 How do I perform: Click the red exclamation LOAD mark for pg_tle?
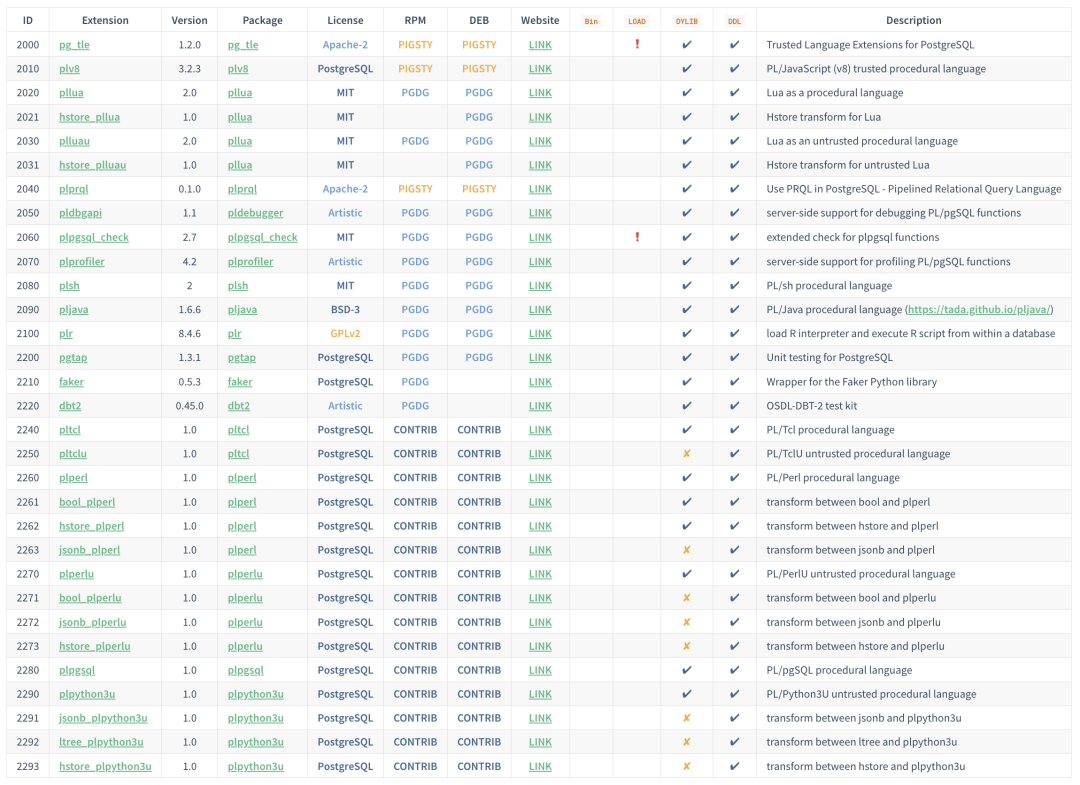pos(637,44)
